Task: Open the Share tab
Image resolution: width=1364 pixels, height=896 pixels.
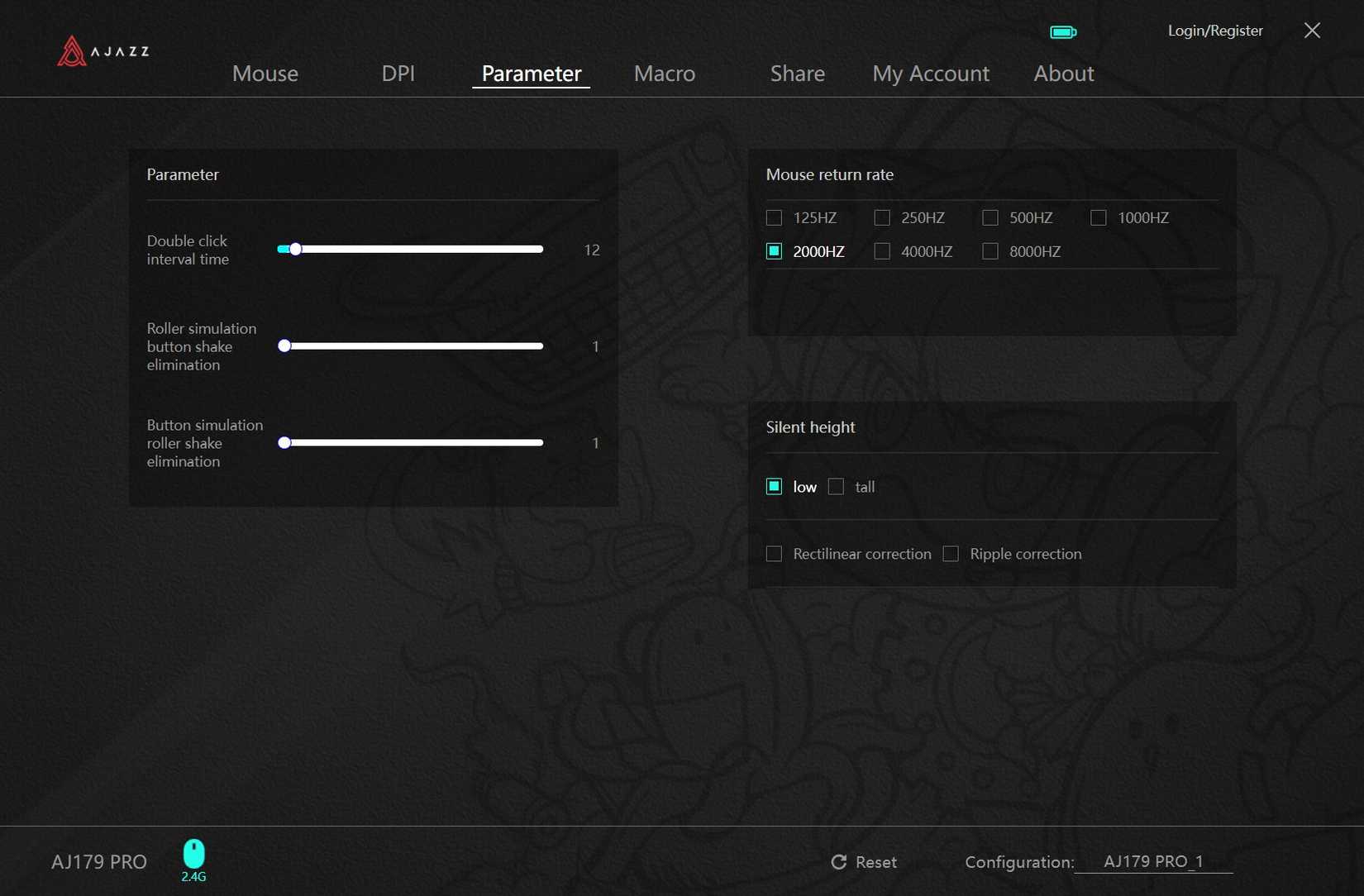Action: point(797,74)
